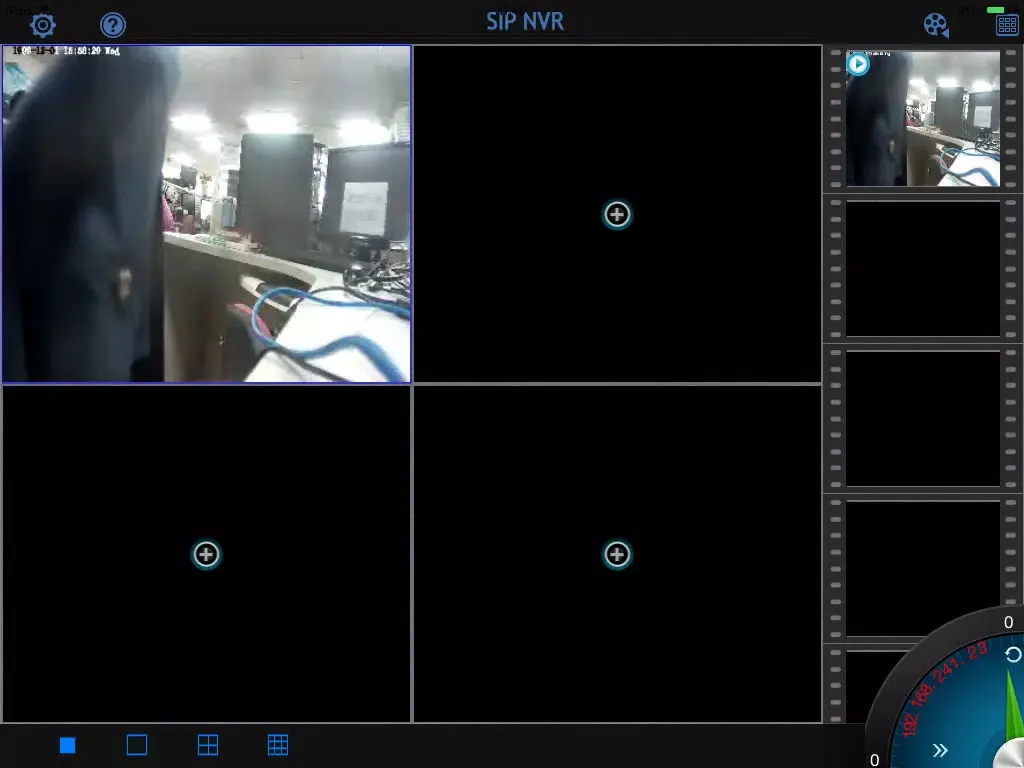Choose the outlined square layout
The image size is (1024, 768).
(x=136, y=745)
